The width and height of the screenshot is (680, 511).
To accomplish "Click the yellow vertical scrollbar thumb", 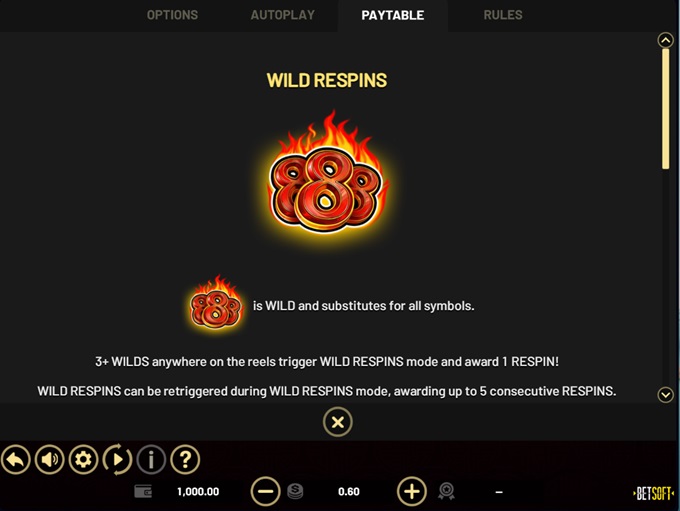I will click(x=666, y=109).
